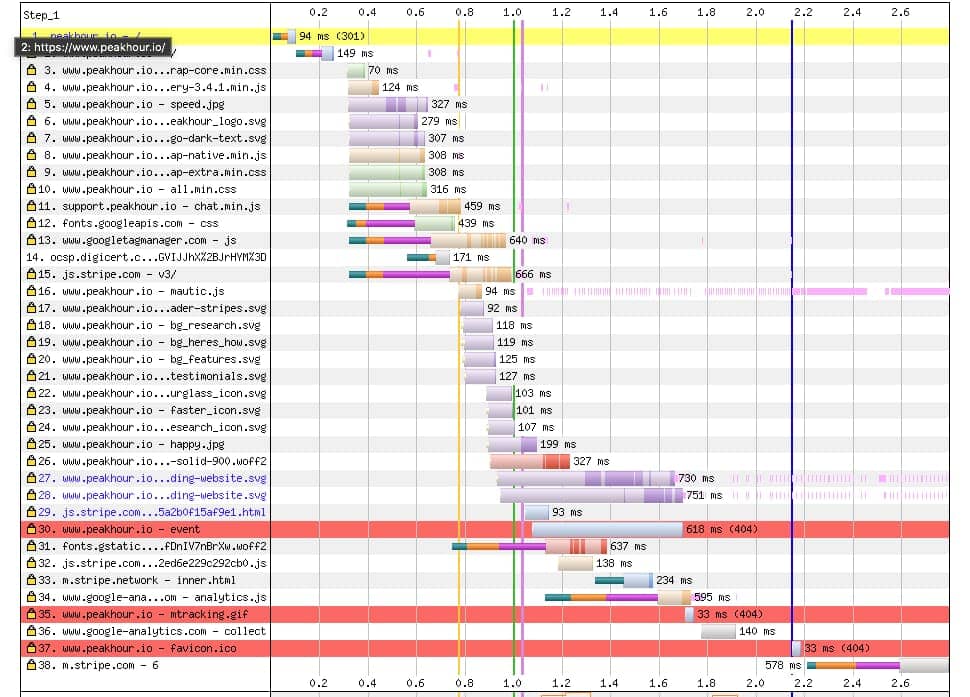Click the lock icon for m.stripe.com row 38
This screenshot has width=970, height=697.
(x=32, y=665)
